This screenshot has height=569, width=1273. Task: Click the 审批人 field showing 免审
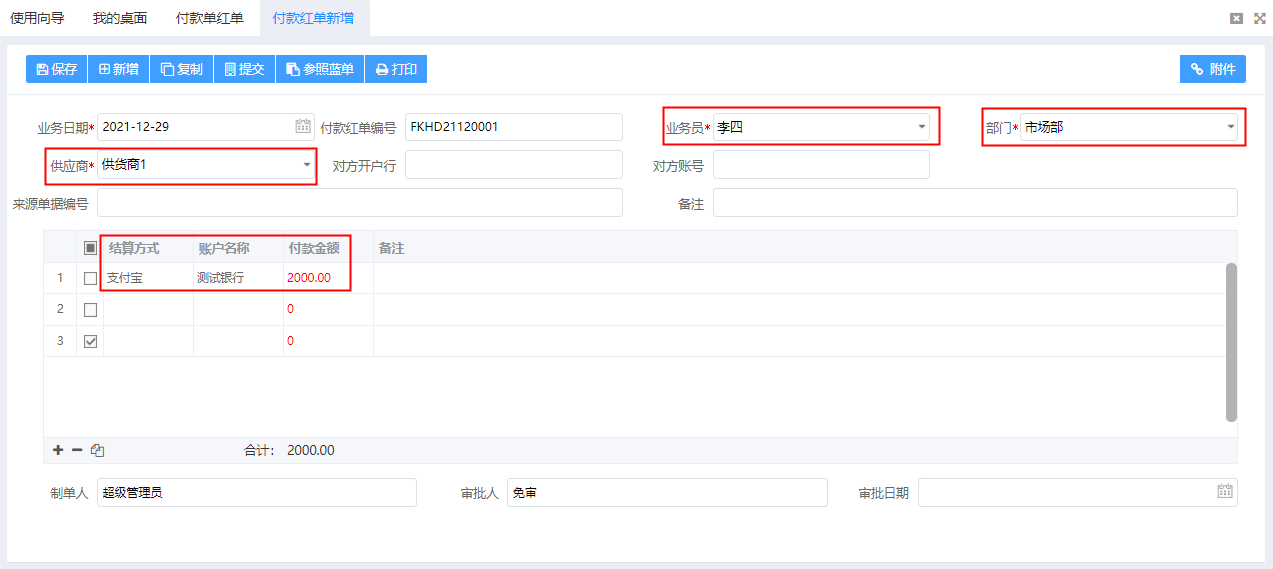[x=667, y=492]
